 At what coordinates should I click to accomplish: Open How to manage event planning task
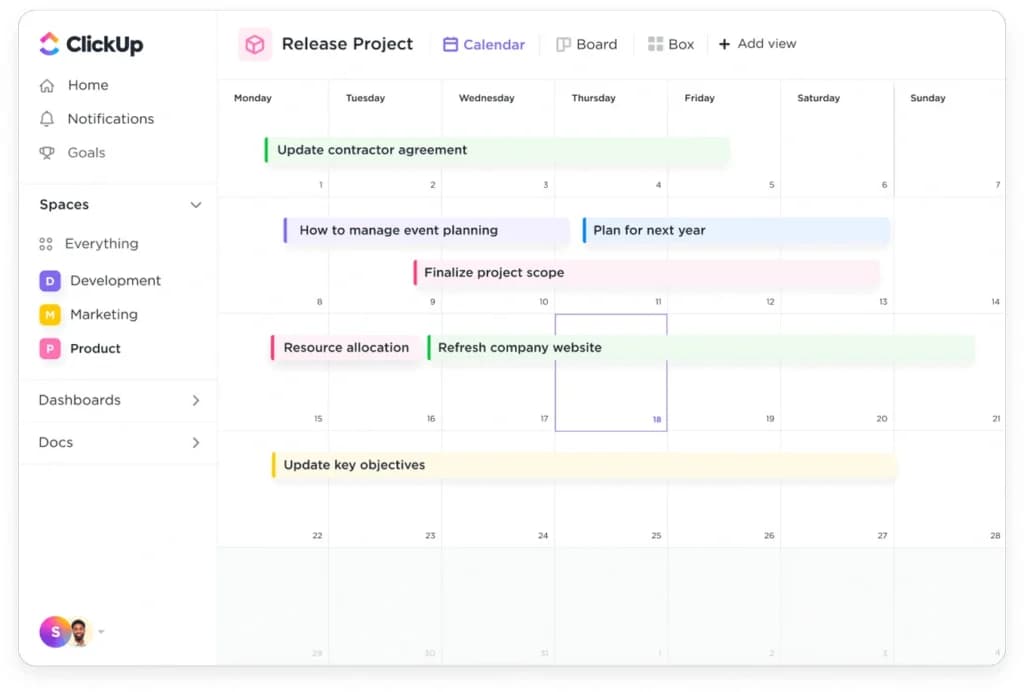coord(426,230)
